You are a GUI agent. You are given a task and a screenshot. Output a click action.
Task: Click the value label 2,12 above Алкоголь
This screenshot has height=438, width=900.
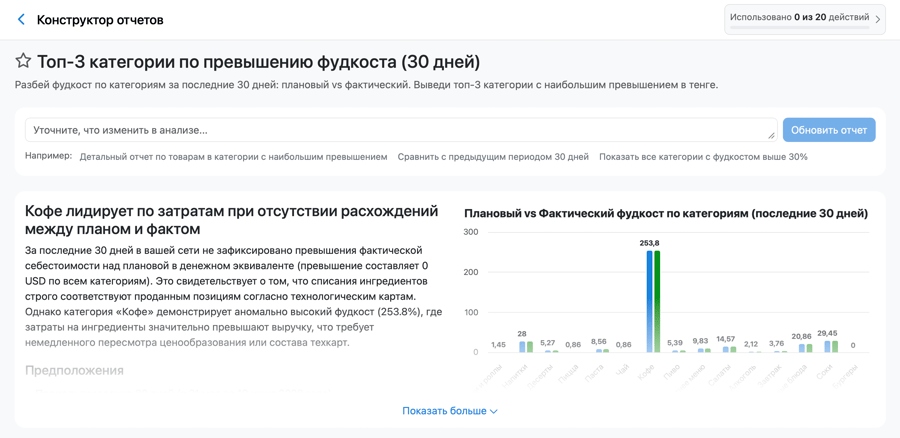(751, 344)
